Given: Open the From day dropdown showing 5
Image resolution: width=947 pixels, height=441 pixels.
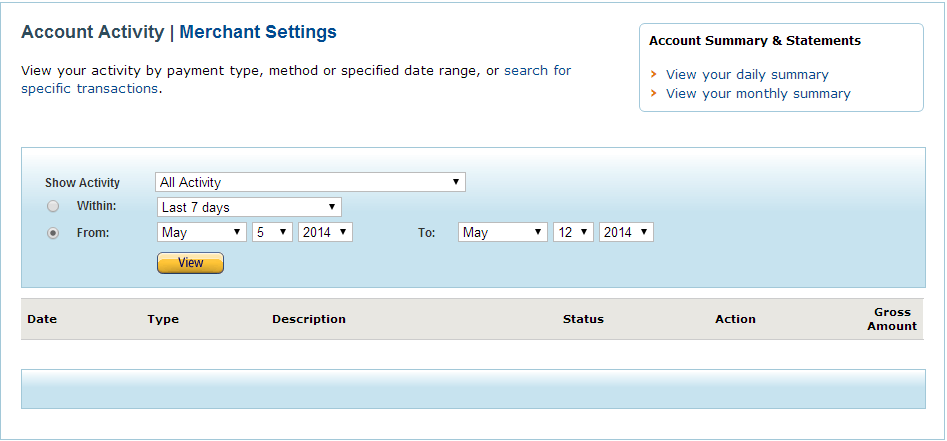Looking at the screenshot, I should pos(272,232).
